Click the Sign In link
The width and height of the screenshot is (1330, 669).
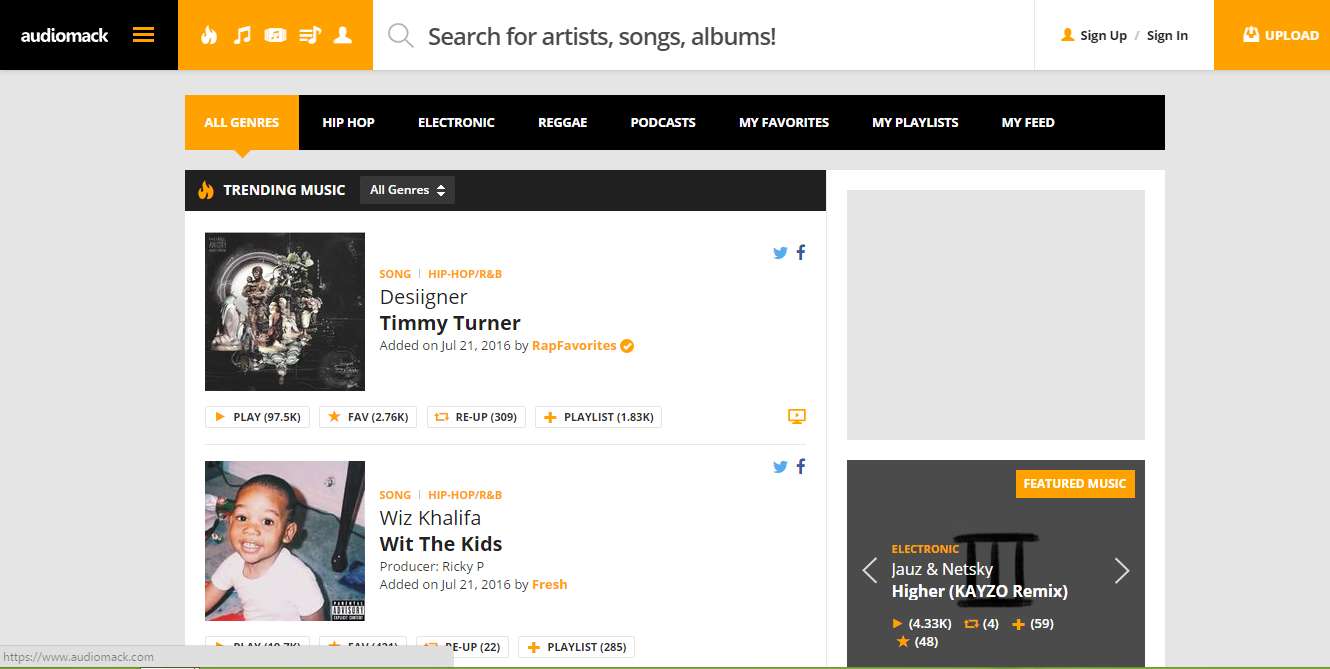[1167, 35]
